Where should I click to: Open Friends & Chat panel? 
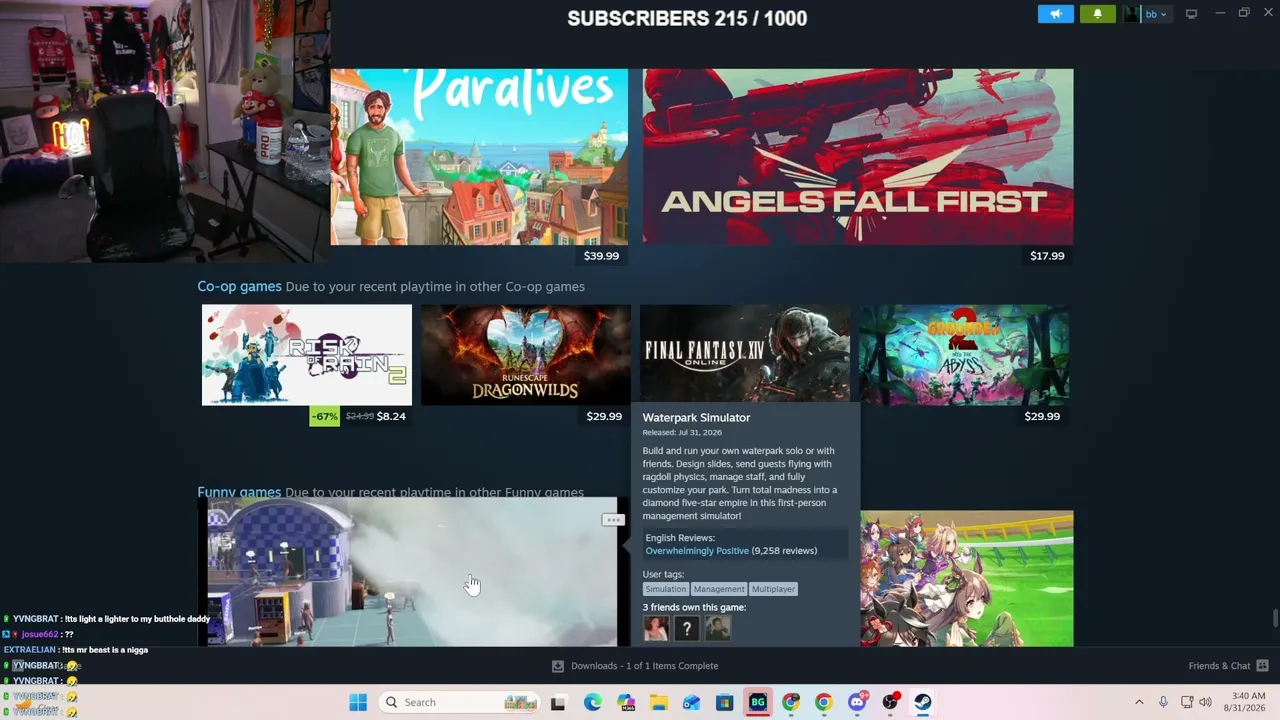[1228, 666]
